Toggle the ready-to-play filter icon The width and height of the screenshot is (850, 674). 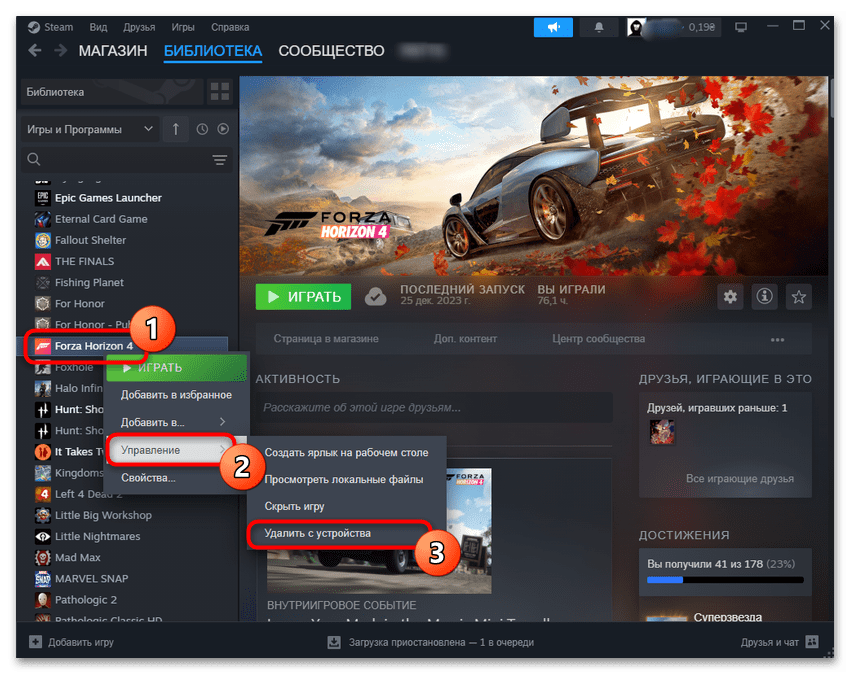223,129
